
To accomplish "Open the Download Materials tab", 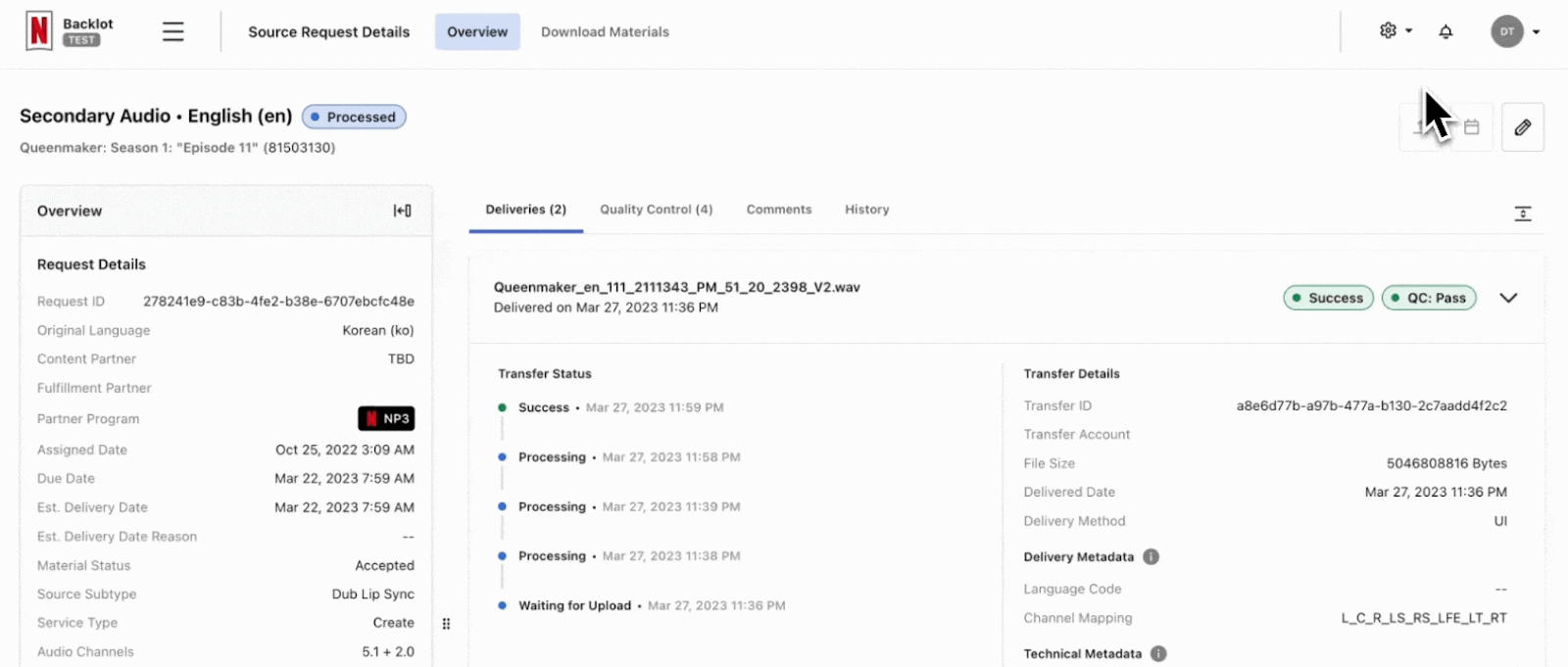I will [x=605, y=32].
